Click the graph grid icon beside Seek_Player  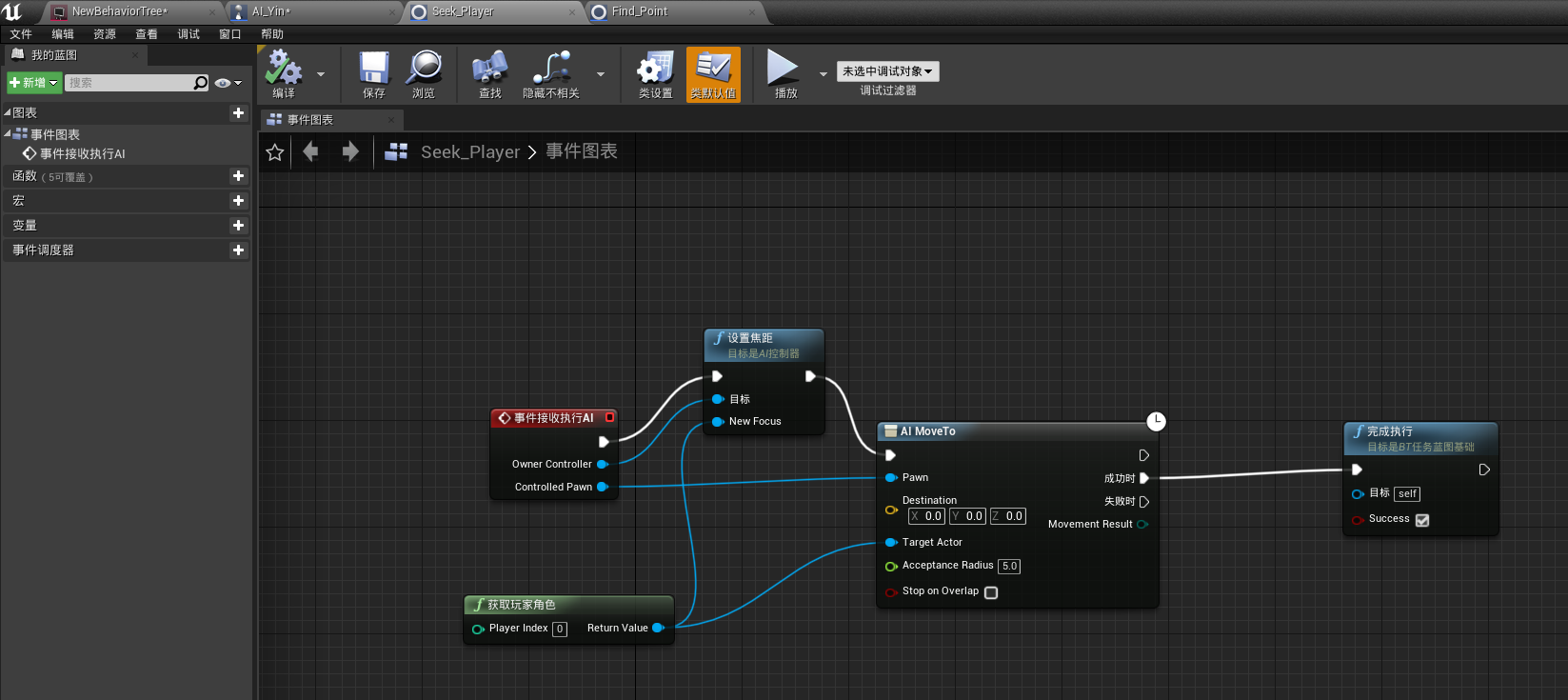[396, 151]
